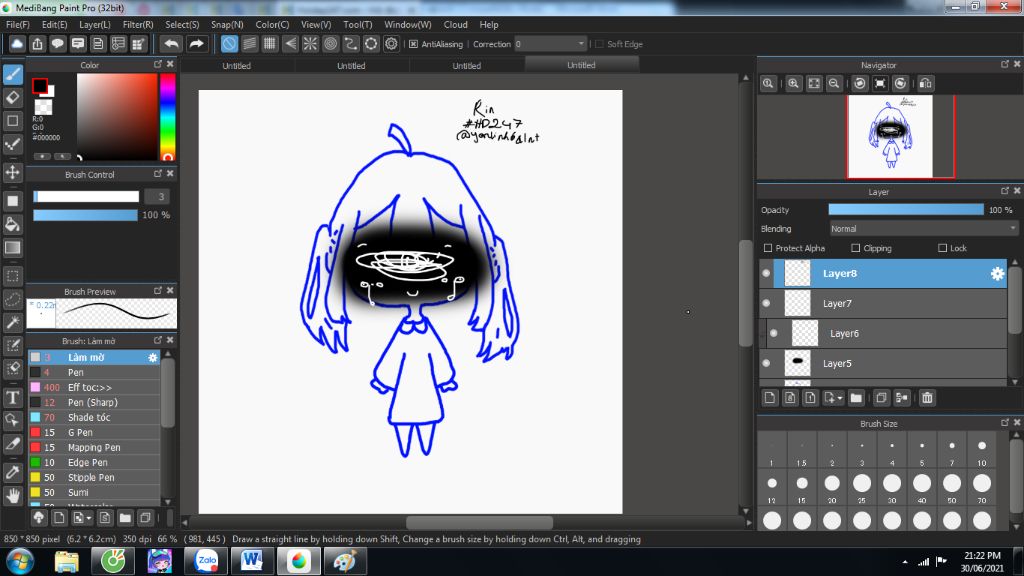This screenshot has width=1024, height=576.
Task: Open the Blending mode dropdown
Action: pyautogui.click(x=923, y=229)
